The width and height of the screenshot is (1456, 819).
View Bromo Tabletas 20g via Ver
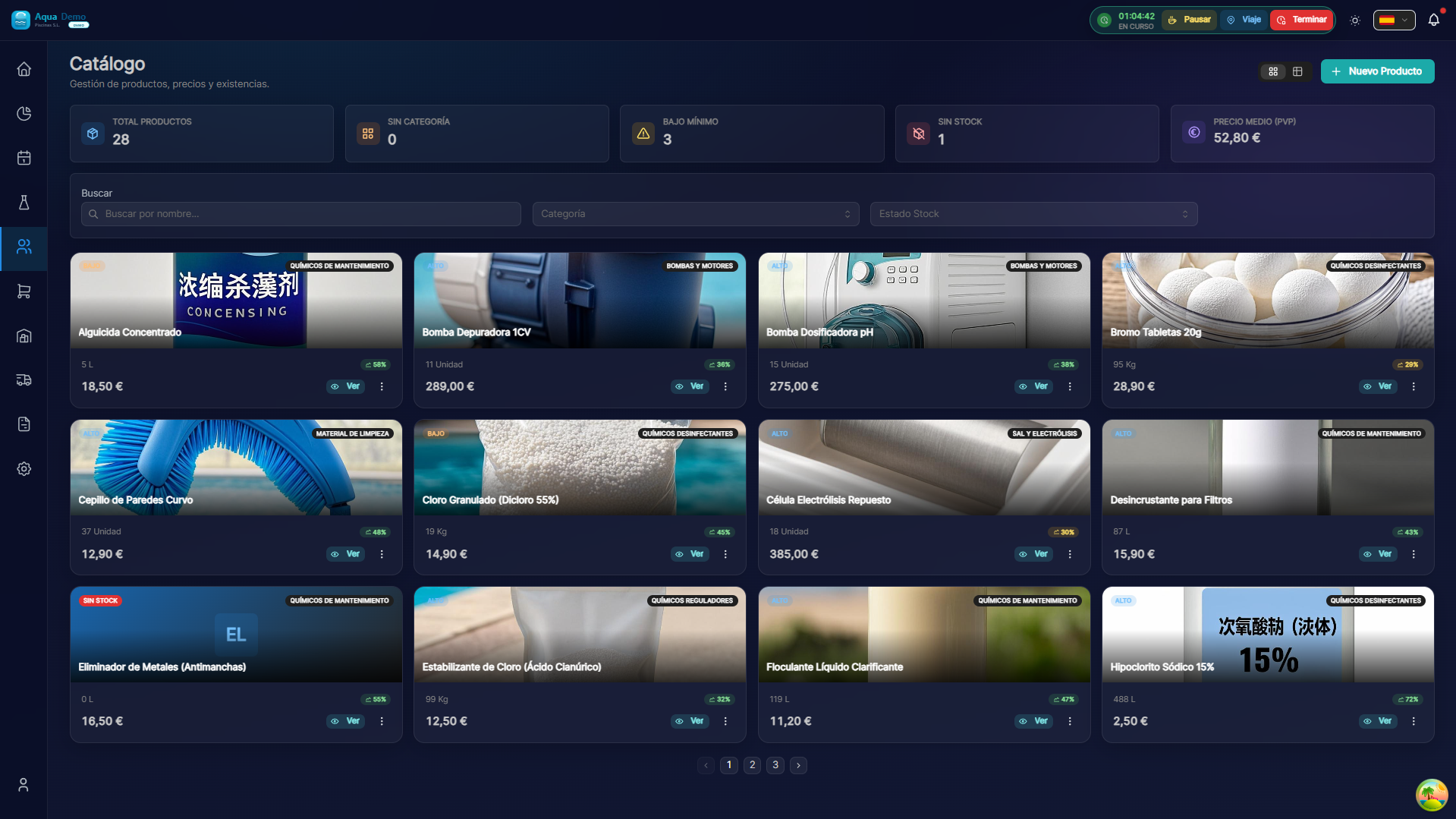pyautogui.click(x=1378, y=386)
